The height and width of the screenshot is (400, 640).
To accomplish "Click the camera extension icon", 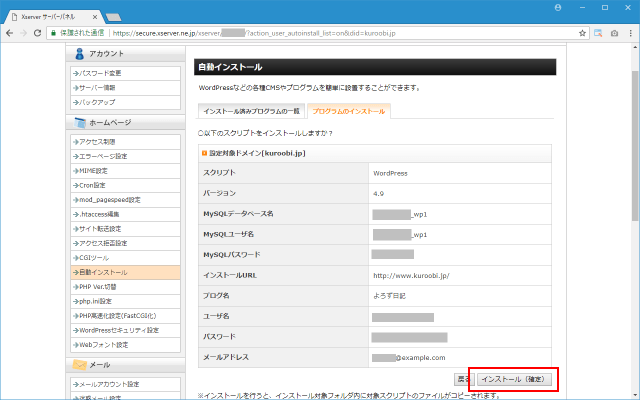I will point(613,33).
